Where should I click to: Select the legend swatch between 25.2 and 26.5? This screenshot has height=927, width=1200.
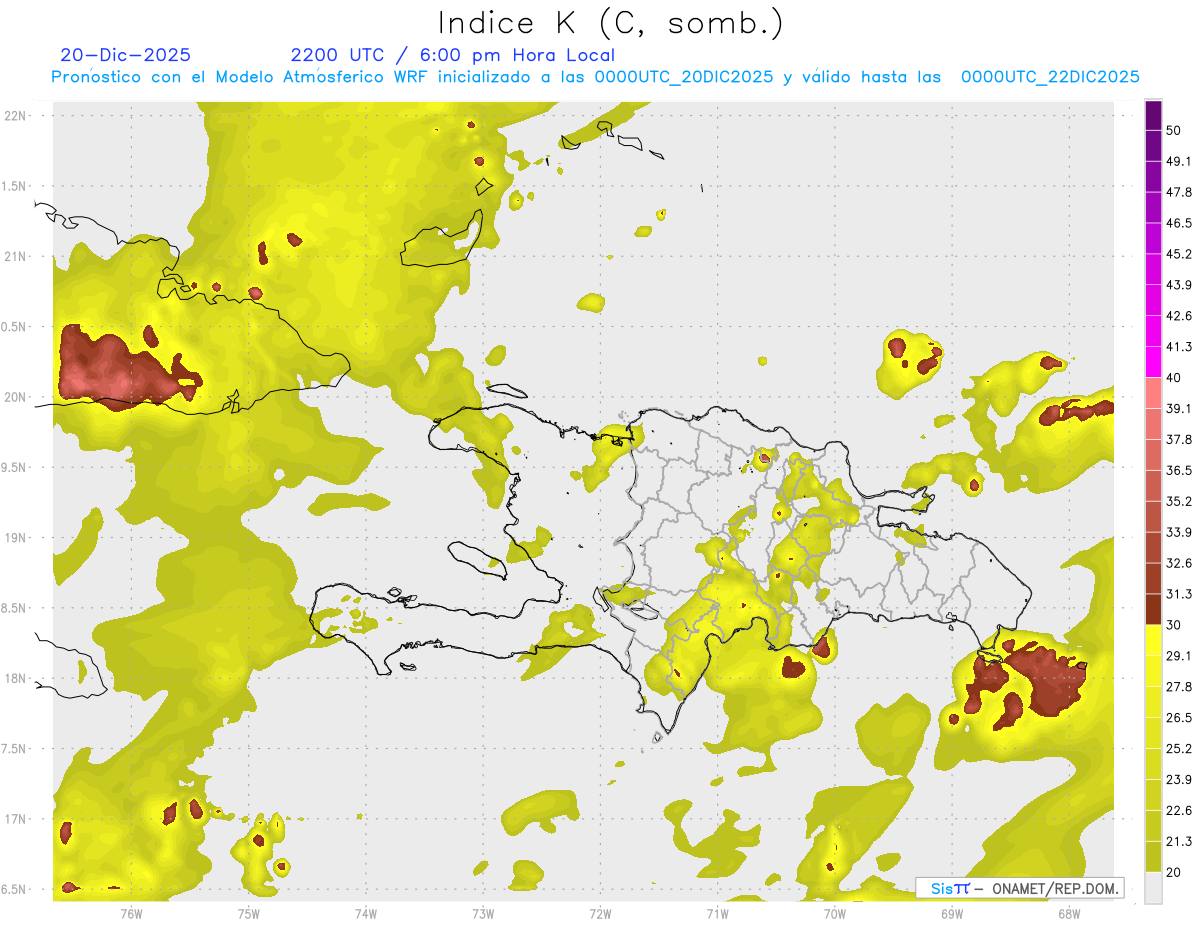[x=1154, y=733]
